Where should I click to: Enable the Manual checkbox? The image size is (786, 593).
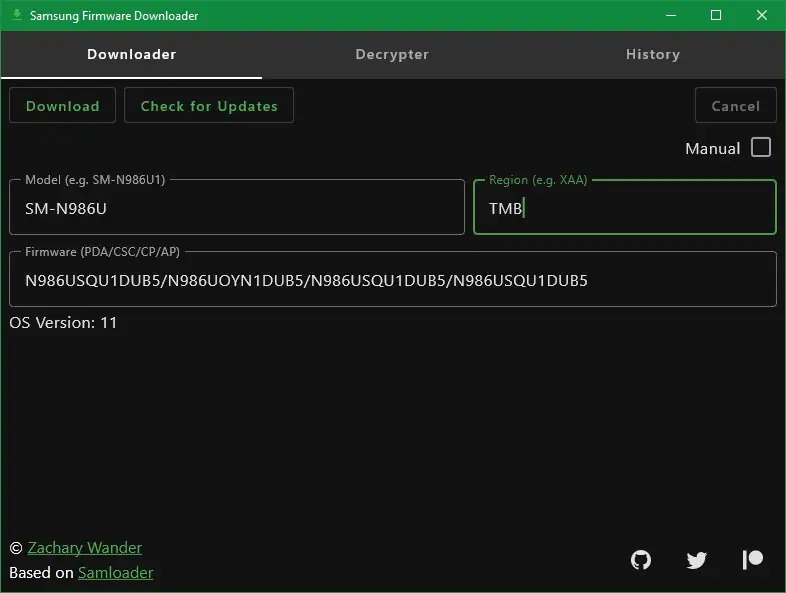pyautogui.click(x=761, y=148)
